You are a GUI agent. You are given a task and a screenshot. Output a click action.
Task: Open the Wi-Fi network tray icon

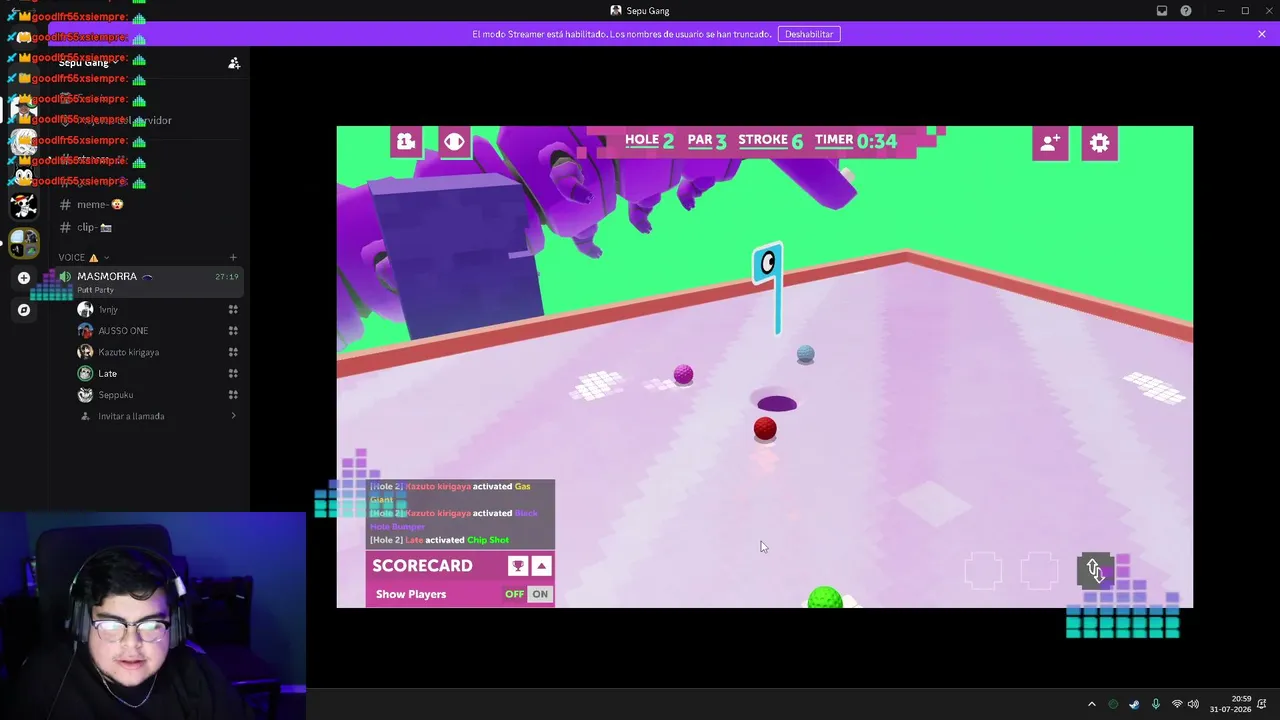click(x=1177, y=704)
